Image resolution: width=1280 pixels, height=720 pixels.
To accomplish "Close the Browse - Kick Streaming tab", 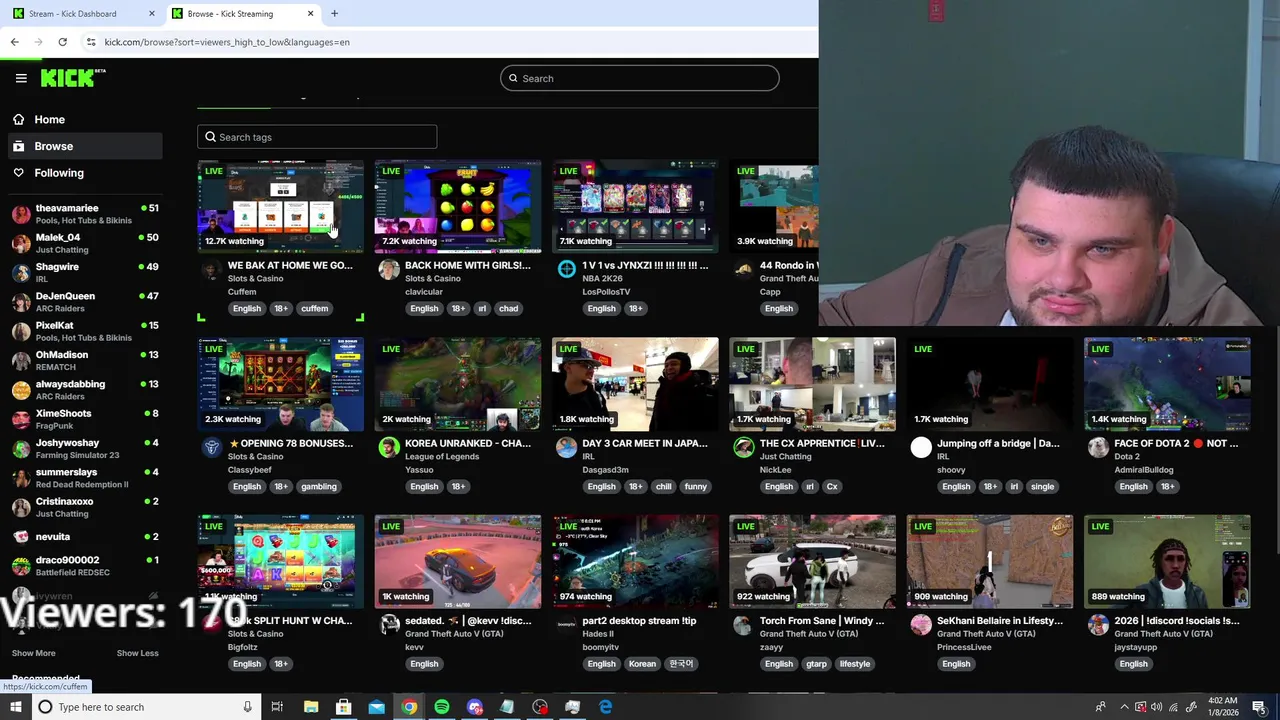I will coord(310,13).
